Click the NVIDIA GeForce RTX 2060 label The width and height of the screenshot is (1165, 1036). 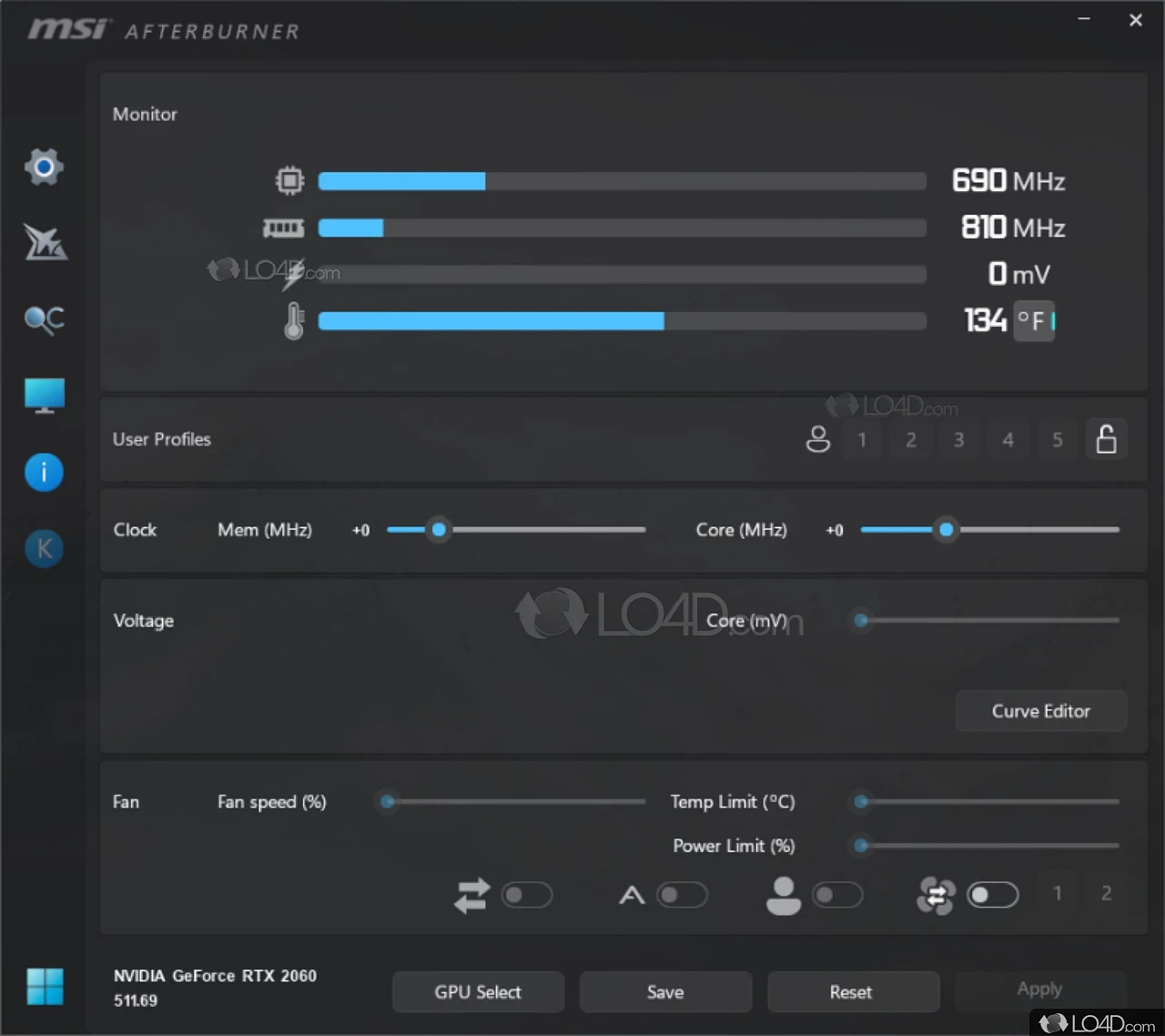[215, 976]
